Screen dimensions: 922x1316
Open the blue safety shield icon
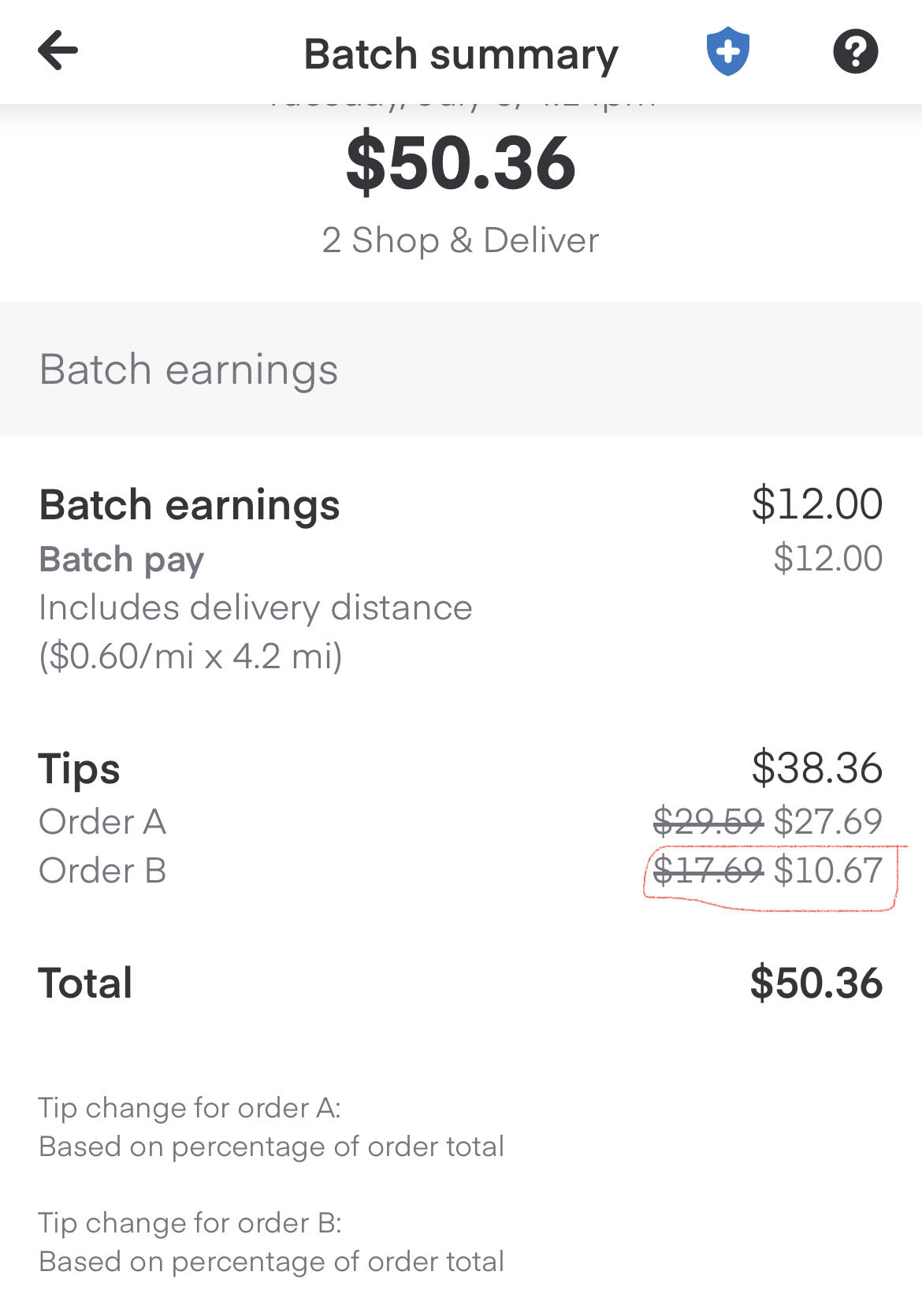[x=727, y=51]
